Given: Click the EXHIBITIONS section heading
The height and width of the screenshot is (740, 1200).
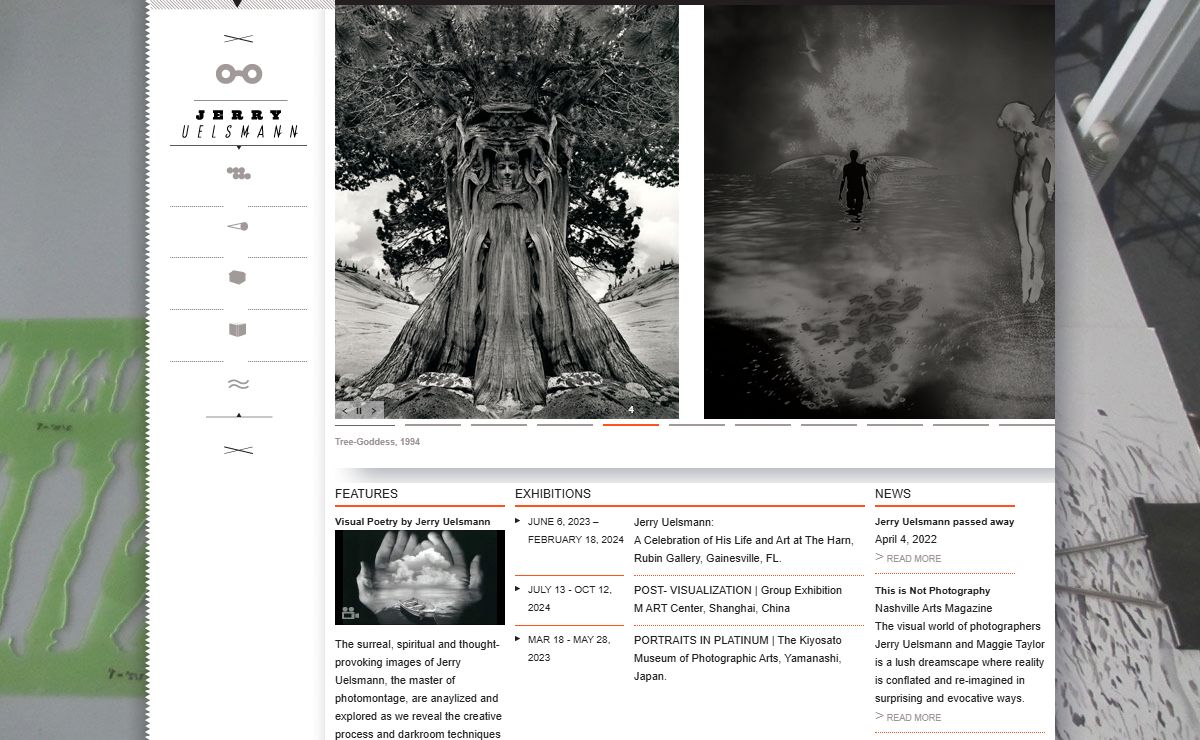Looking at the screenshot, I should [553, 494].
